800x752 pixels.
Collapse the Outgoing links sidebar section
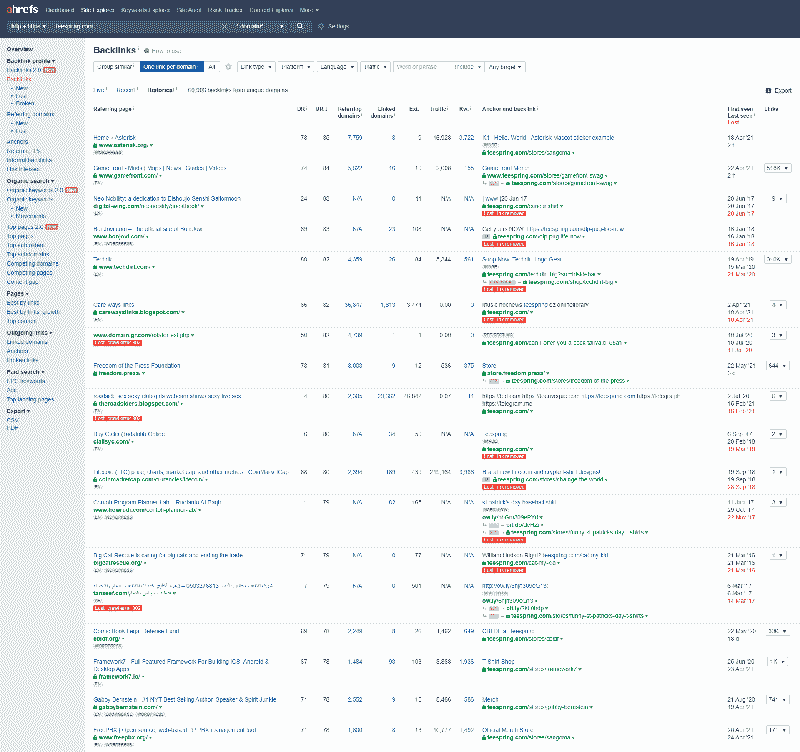(x=29, y=333)
